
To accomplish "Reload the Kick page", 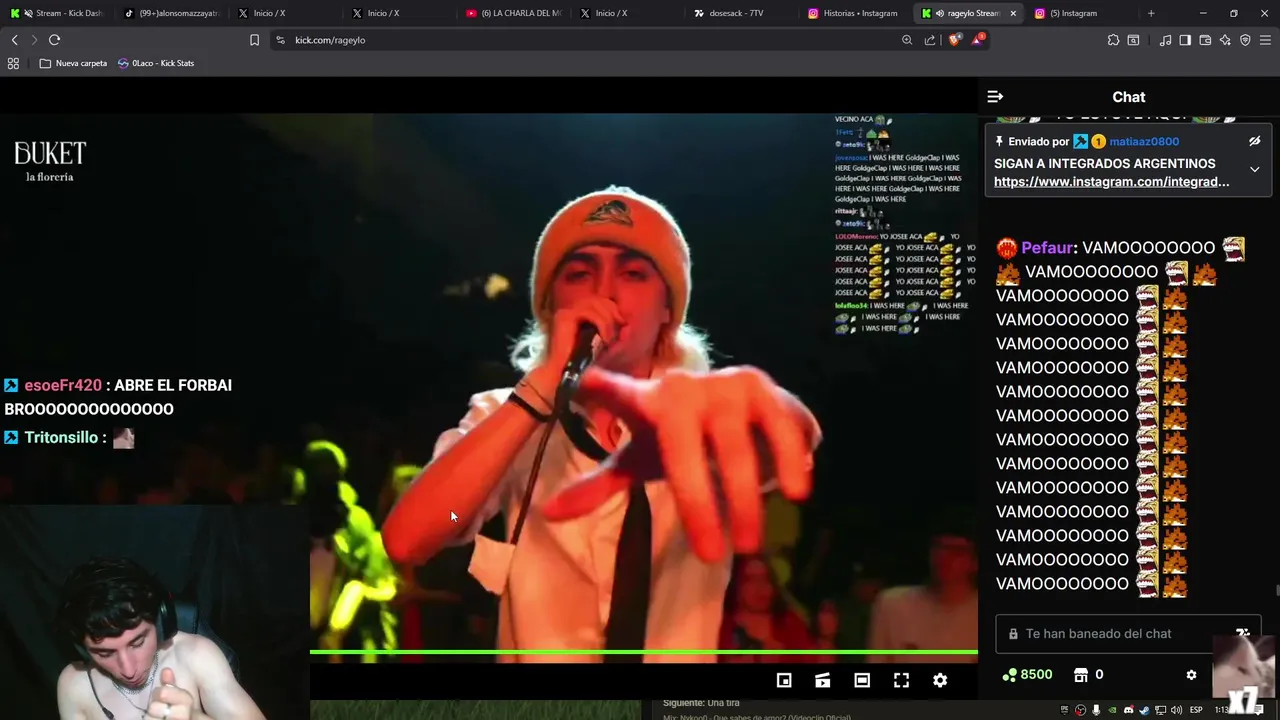I will pos(54,40).
